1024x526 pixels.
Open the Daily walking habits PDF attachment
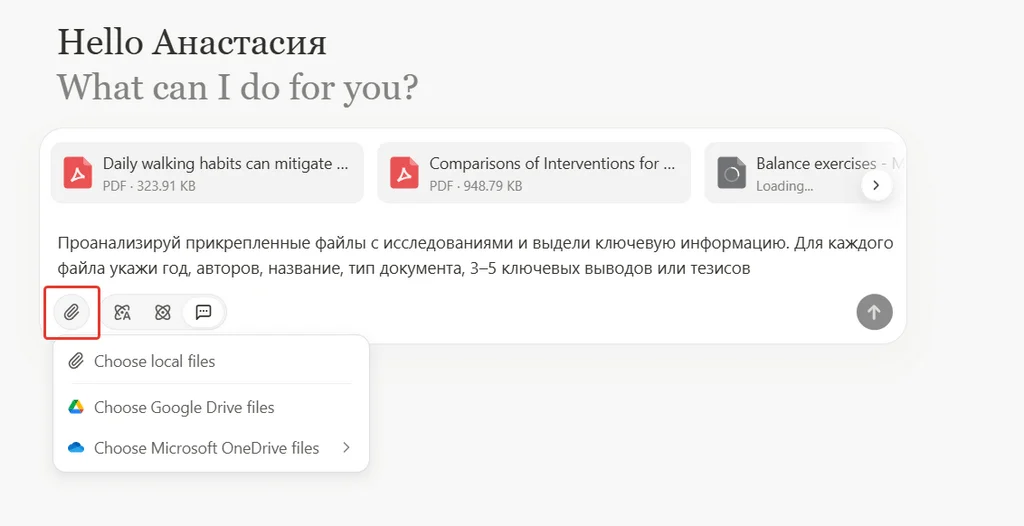pyautogui.click(x=225, y=173)
